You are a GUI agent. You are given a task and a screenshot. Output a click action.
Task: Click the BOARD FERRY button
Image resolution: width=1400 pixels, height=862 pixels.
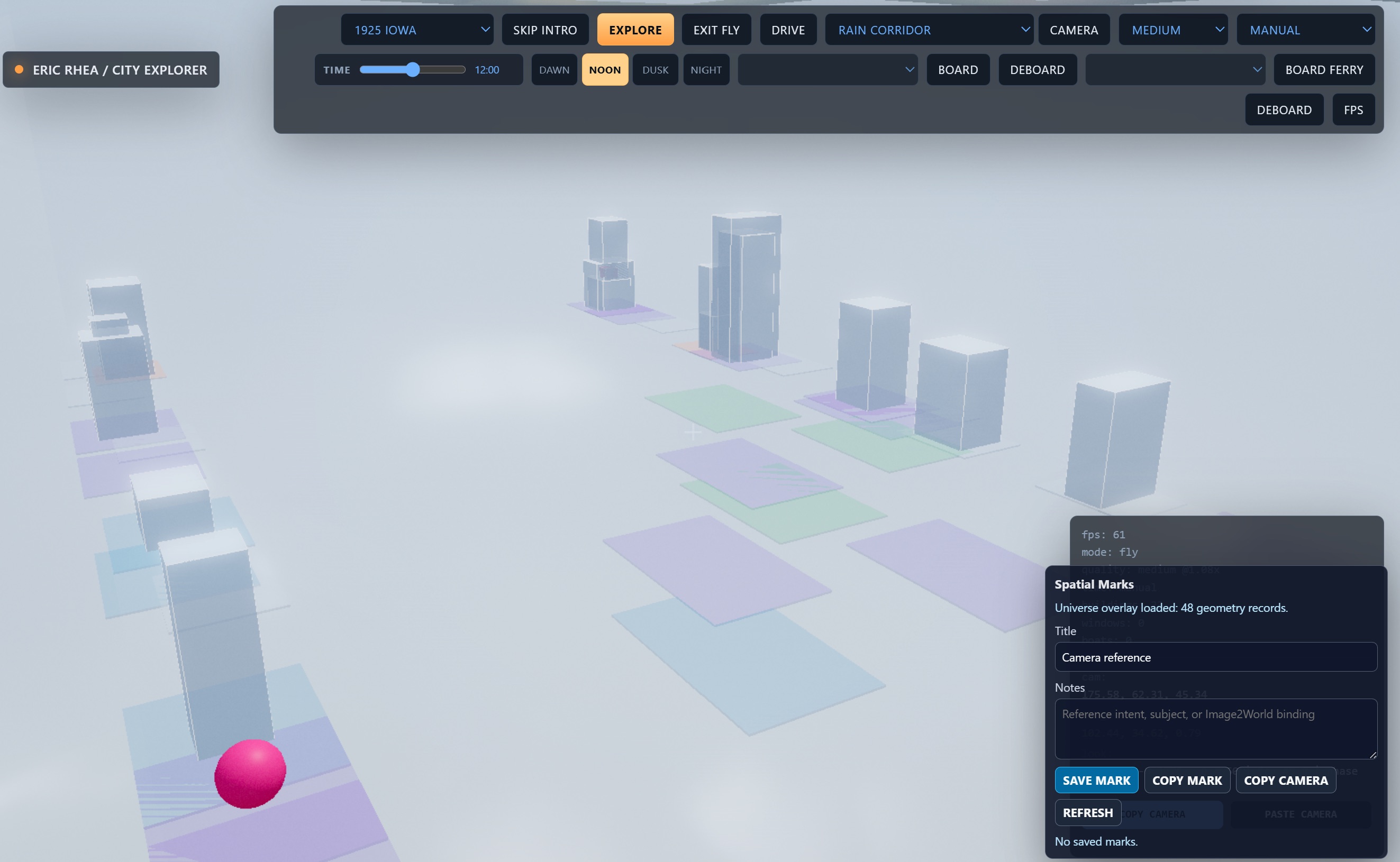(1324, 70)
